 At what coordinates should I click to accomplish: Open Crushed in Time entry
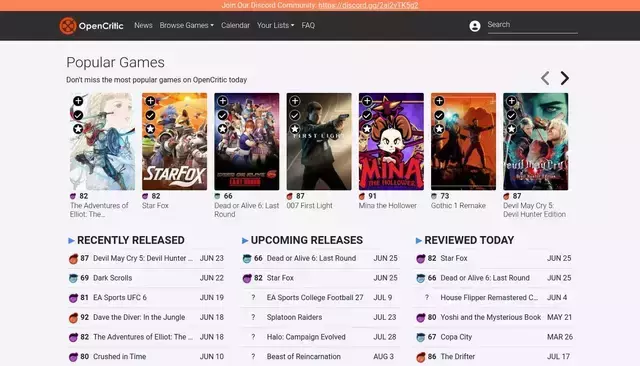click(120, 357)
